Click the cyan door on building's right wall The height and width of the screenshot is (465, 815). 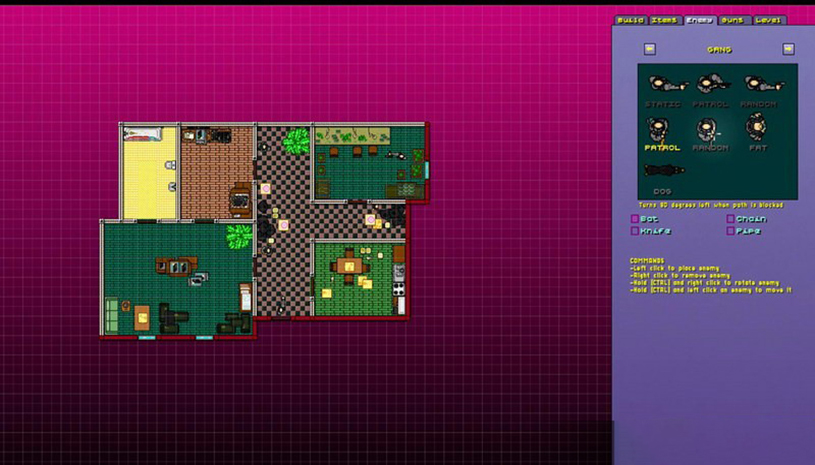[427, 169]
